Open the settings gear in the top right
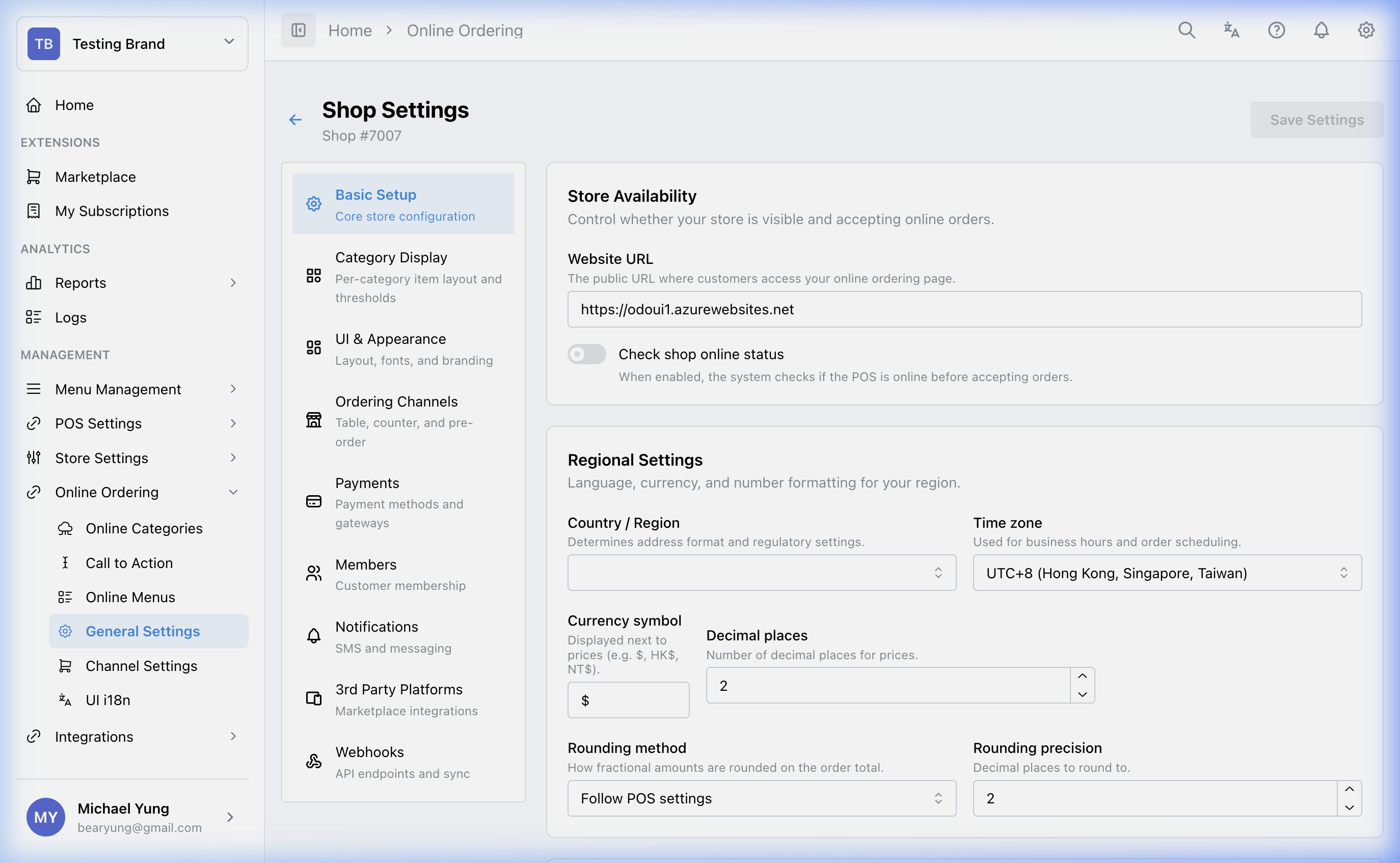The width and height of the screenshot is (1400, 863). click(x=1366, y=30)
